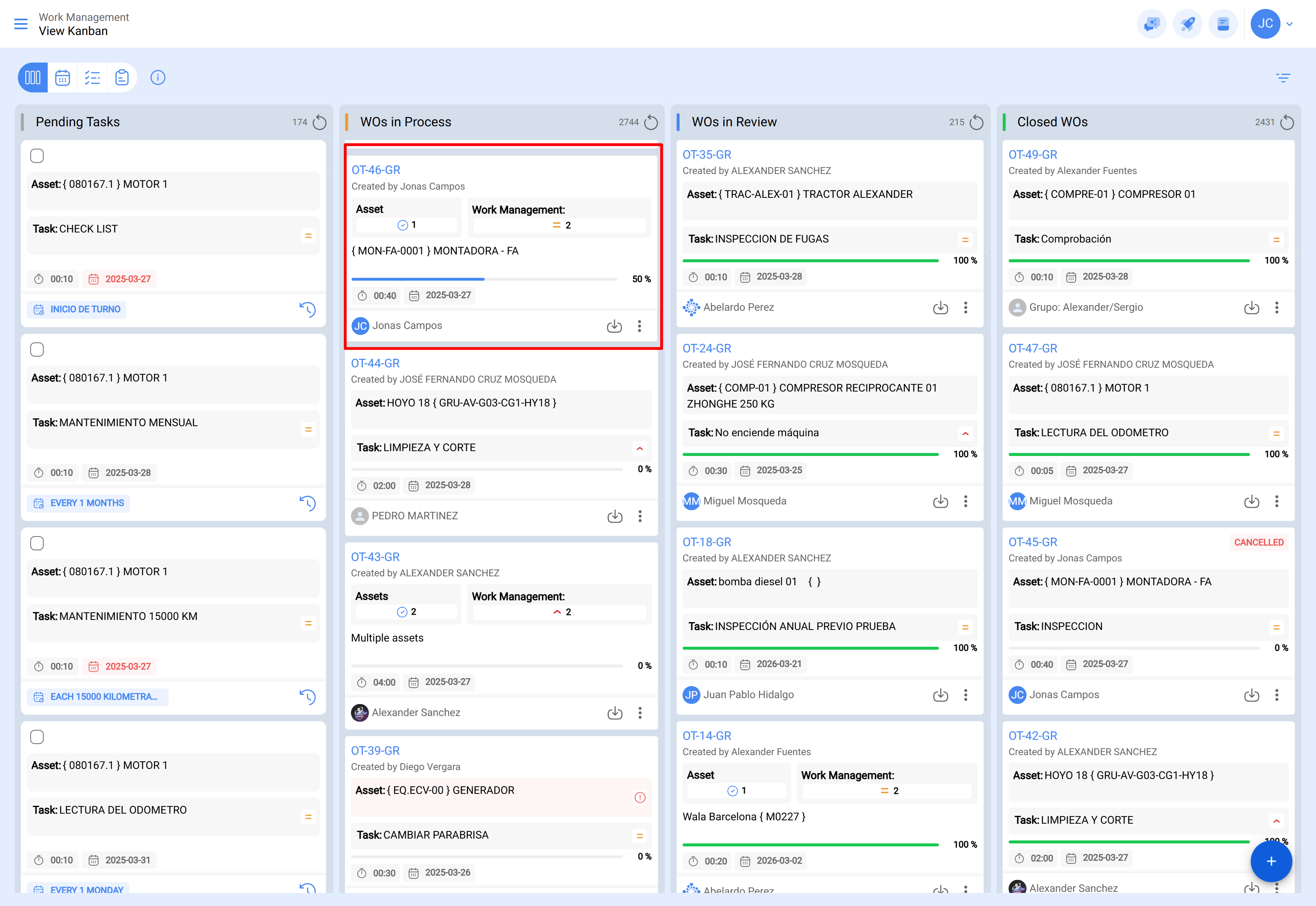Click the INICIO DE TURNO trigger tag

coord(77,309)
